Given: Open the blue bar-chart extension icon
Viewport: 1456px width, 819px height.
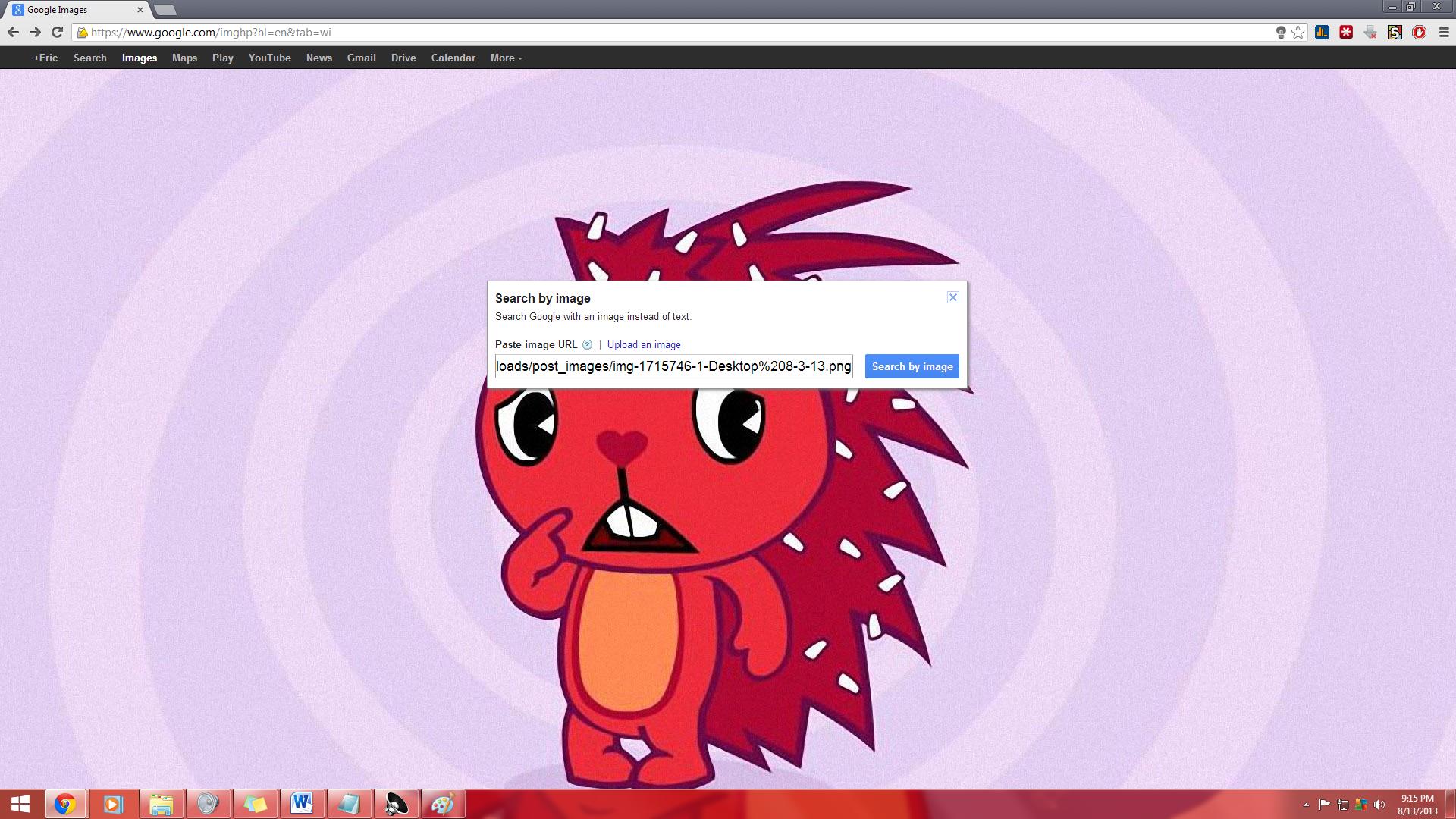Looking at the screenshot, I should (x=1322, y=32).
